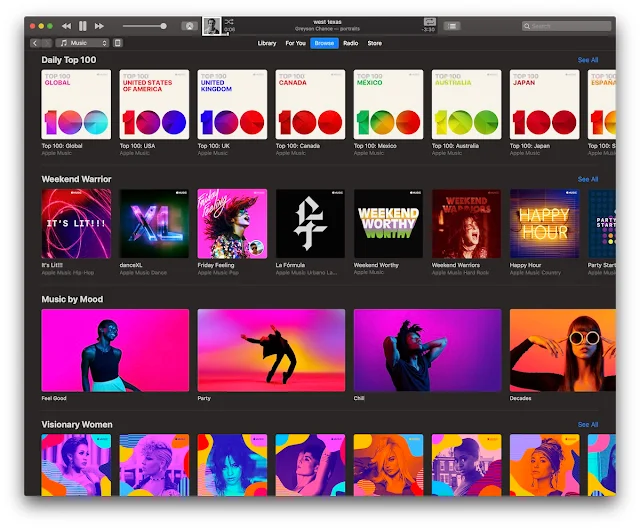
Task: Toggle shuffle mode icon
Action: pyautogui.click(x=229, y=22)
